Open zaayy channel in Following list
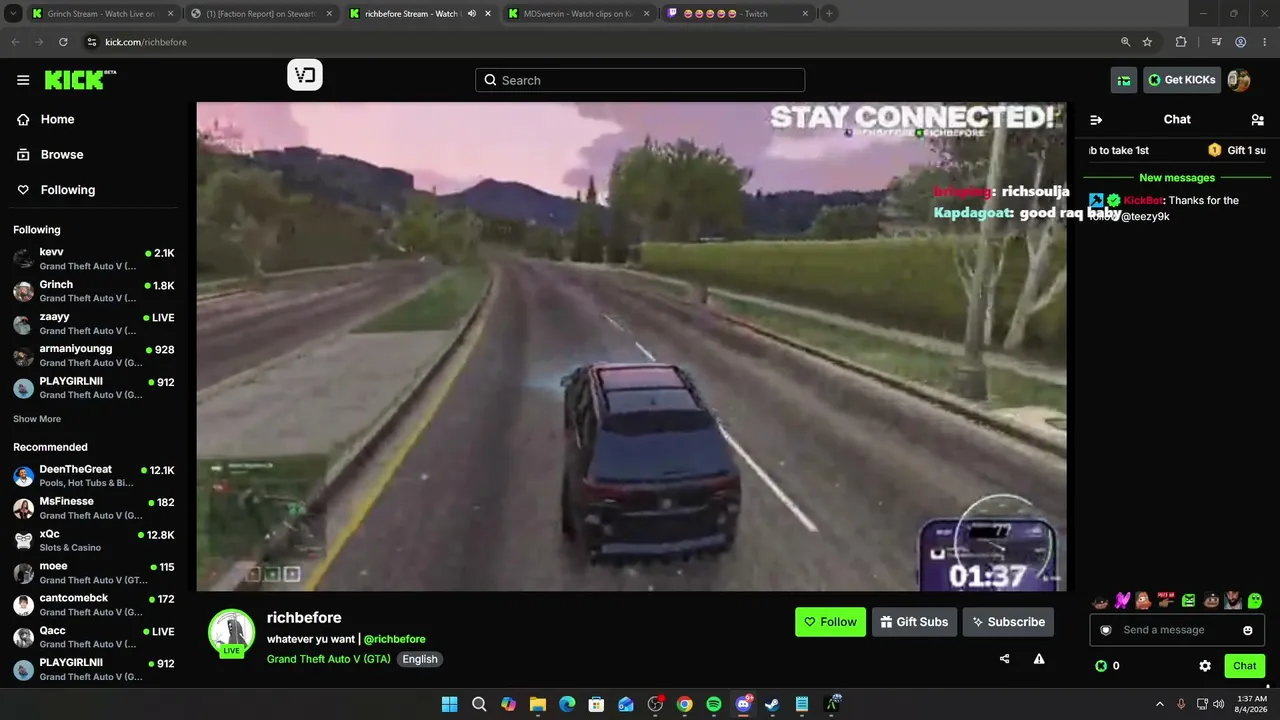The width and height of the screenshot is (1280, 720). (94, 323)
